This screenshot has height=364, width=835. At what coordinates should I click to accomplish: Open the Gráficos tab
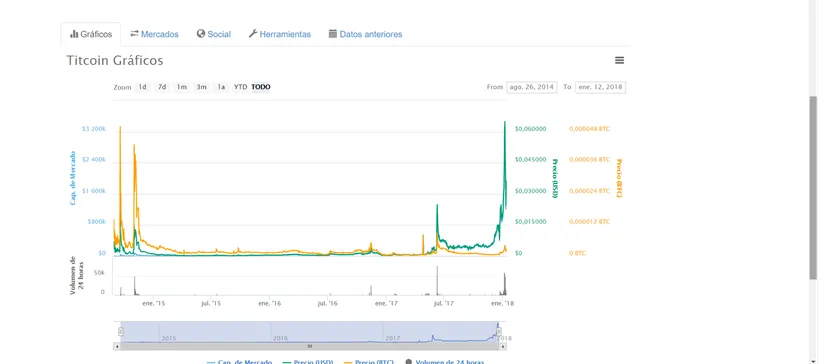(91, 34)
